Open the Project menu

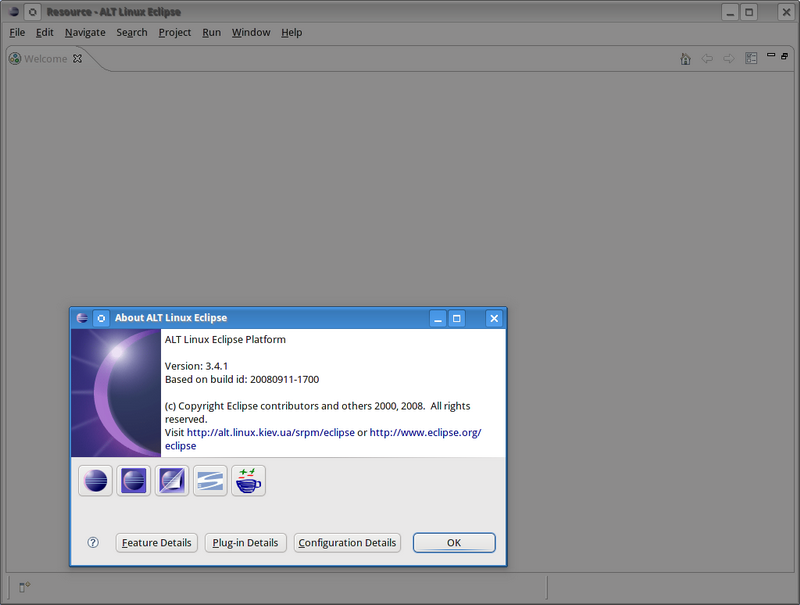pos(174,32)
